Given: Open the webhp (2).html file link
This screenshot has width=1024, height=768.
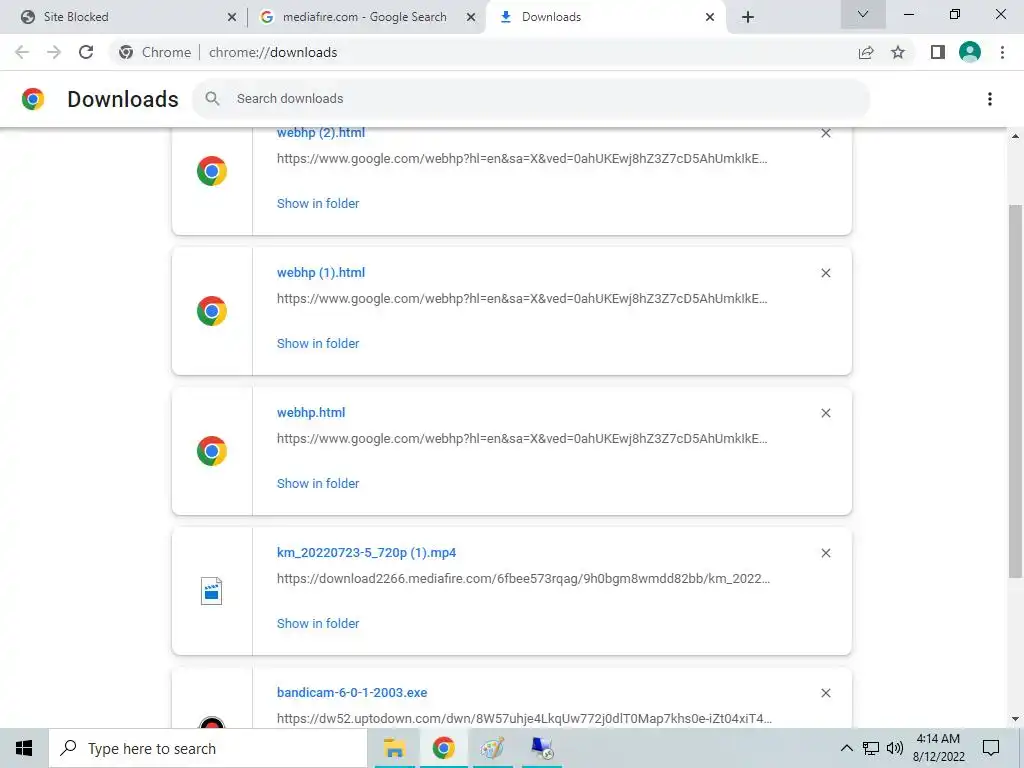Looking at the screenshot, I should coord(321,133).
